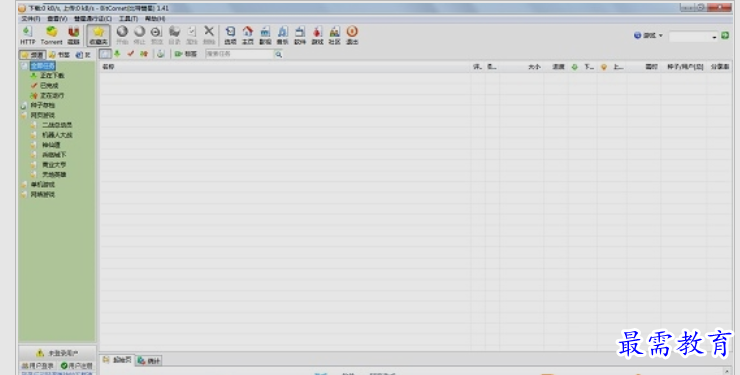Open the 游戏 search category dropdown
This screenshot has height=375, width=740.
[648, 35]
